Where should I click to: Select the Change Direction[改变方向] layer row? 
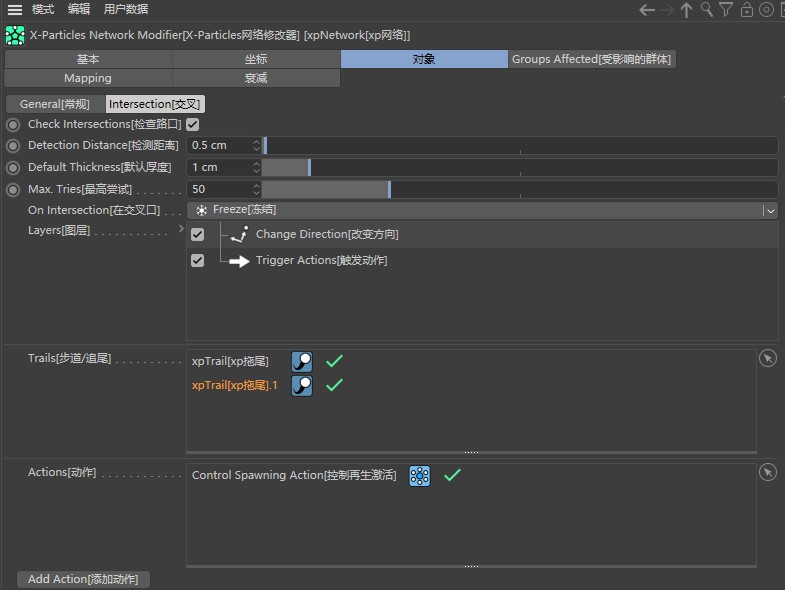tap(482, 234)
